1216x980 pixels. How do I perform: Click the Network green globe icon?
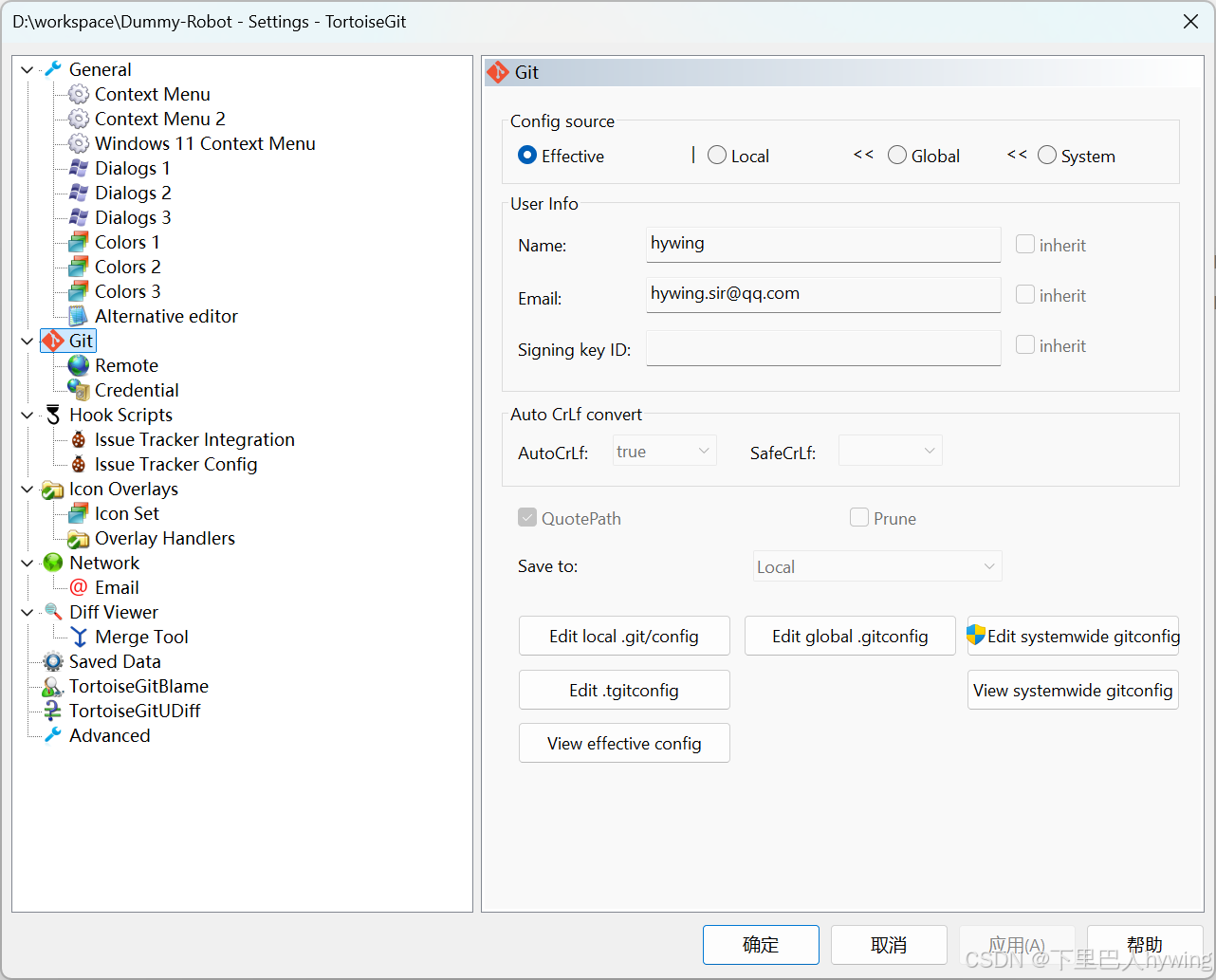[53, 563]
